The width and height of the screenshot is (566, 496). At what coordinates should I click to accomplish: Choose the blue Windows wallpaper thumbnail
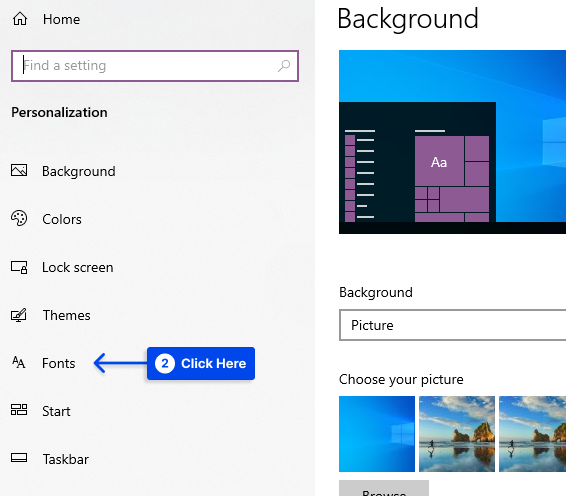pyautogui.click(x=377, y=434)
